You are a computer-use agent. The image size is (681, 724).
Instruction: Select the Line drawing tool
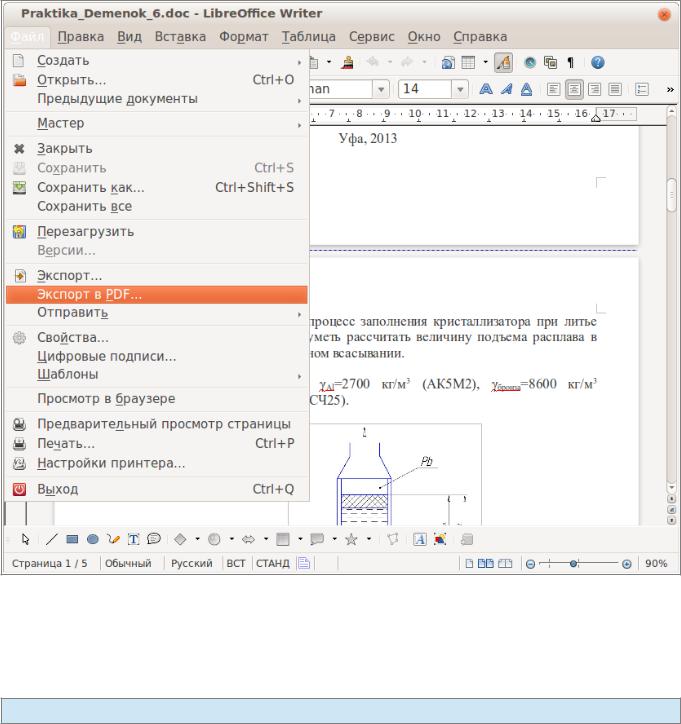(52, 539)
